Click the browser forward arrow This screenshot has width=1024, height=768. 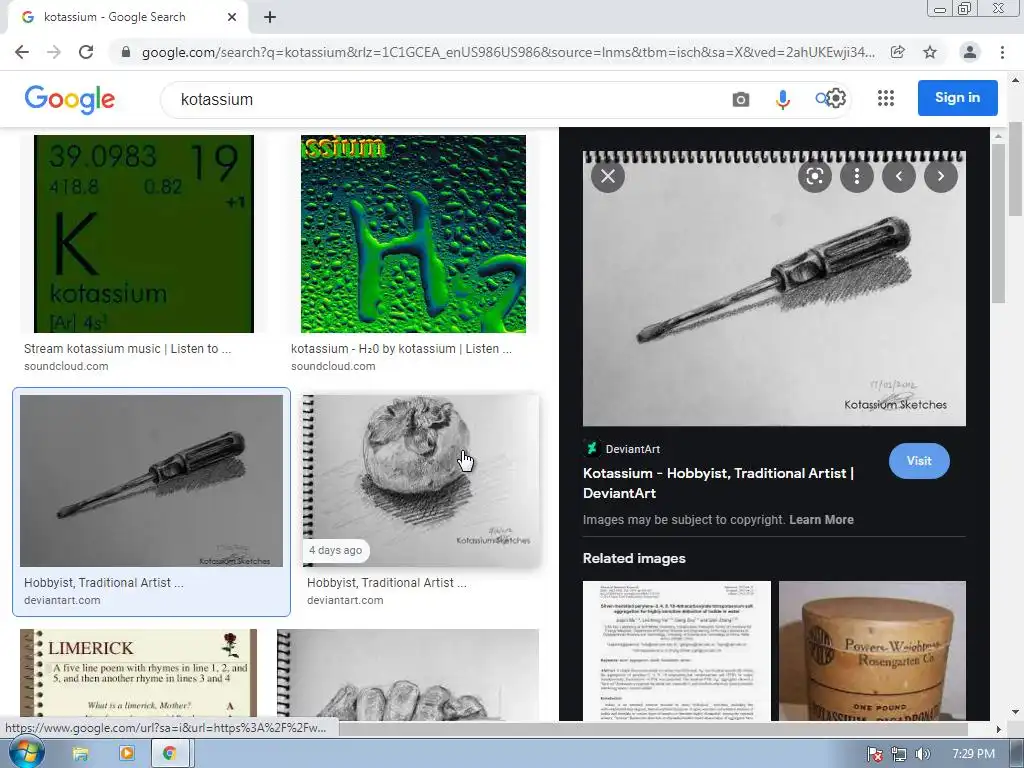pyautogui.click(x=54, y=52)
